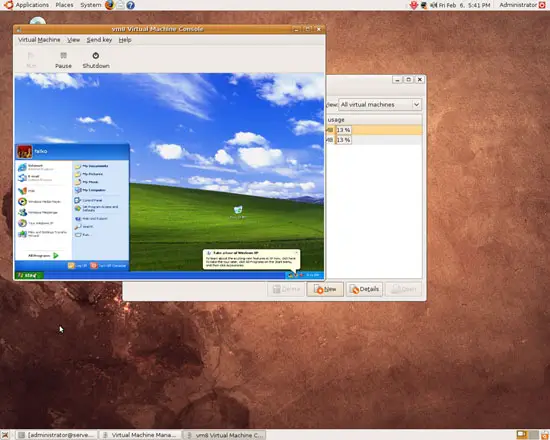
Task: Launch the mail icon in top panel
Action: pos(120,5)
